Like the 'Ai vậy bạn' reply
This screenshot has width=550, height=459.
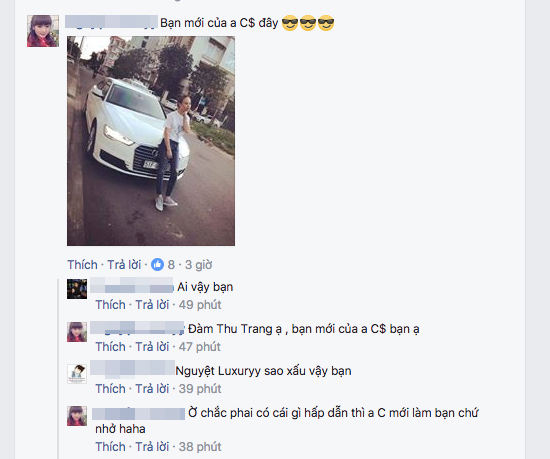[110, 304]
